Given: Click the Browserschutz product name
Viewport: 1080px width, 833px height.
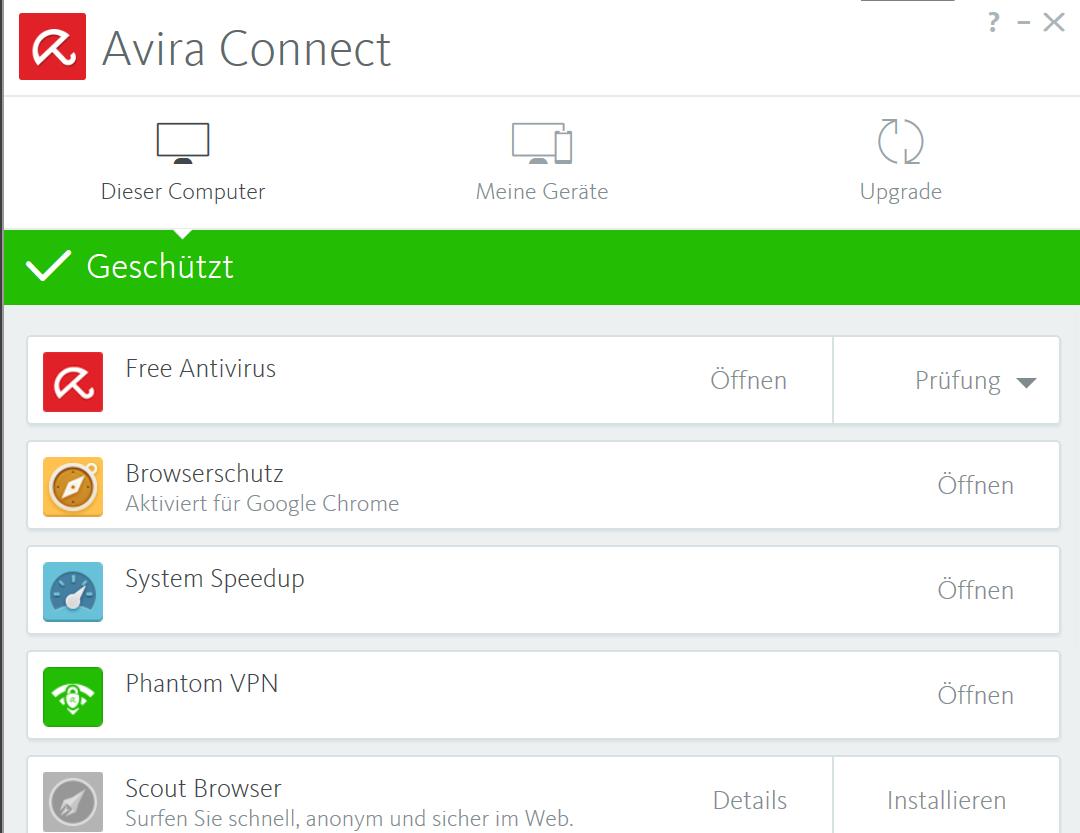Looking at the screenshot, I should 205,473.
